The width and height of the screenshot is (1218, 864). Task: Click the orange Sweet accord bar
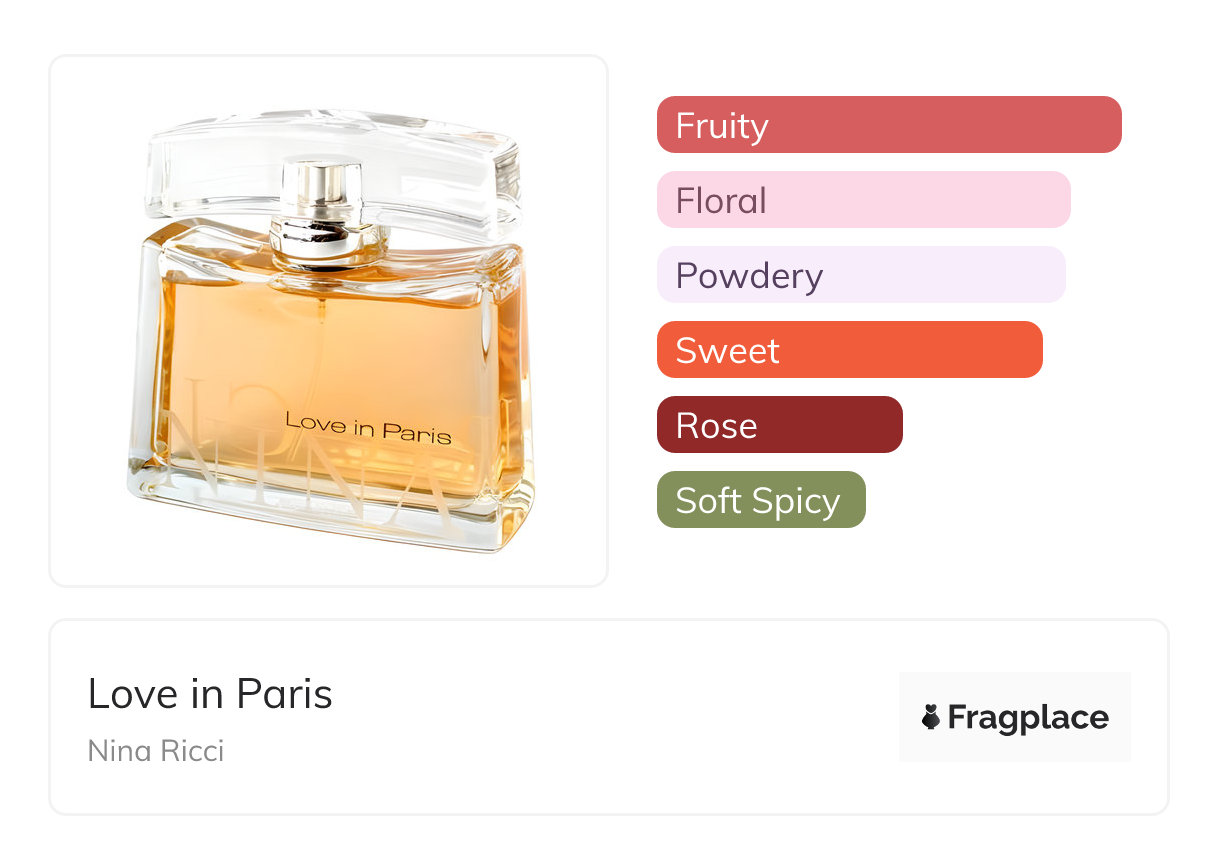(x=849, y=350)
